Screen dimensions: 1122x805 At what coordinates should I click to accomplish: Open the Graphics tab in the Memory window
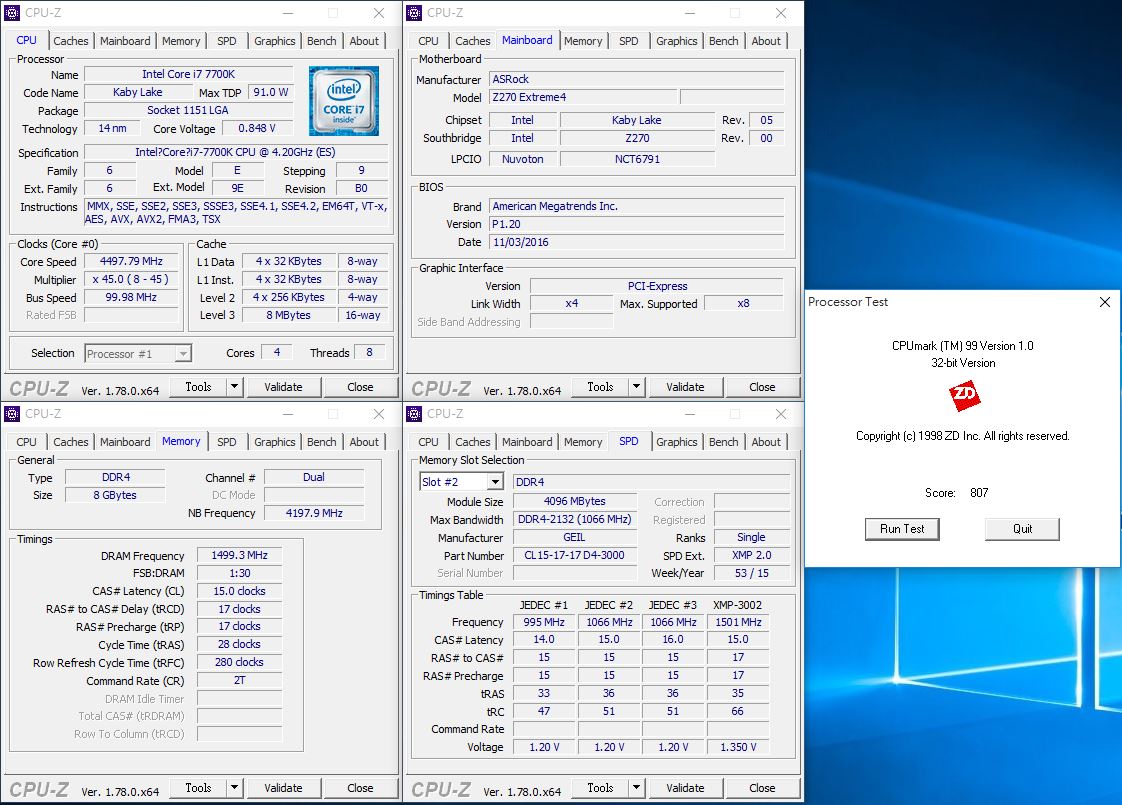click(274, 441)
